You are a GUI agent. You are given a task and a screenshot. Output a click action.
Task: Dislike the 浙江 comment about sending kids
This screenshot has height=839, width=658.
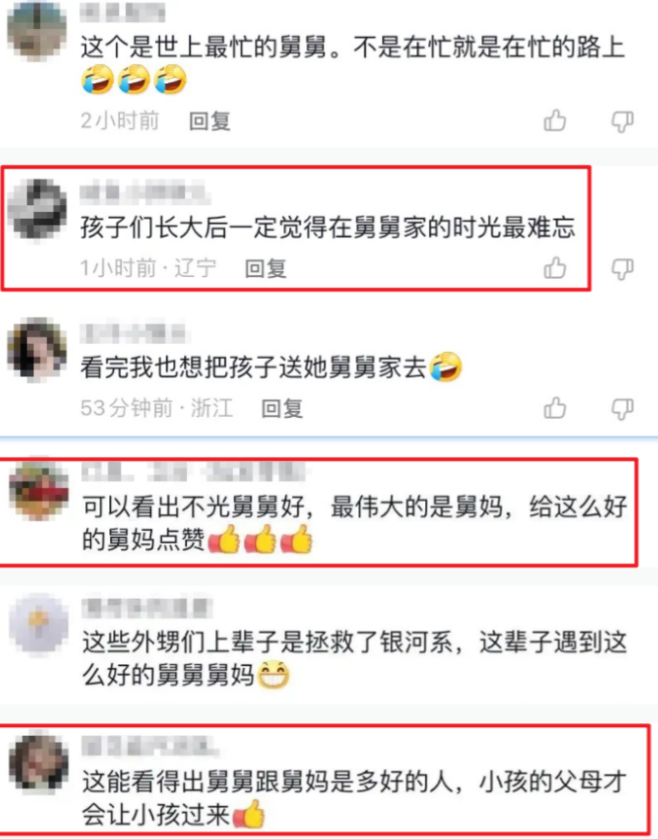(623, 409)
